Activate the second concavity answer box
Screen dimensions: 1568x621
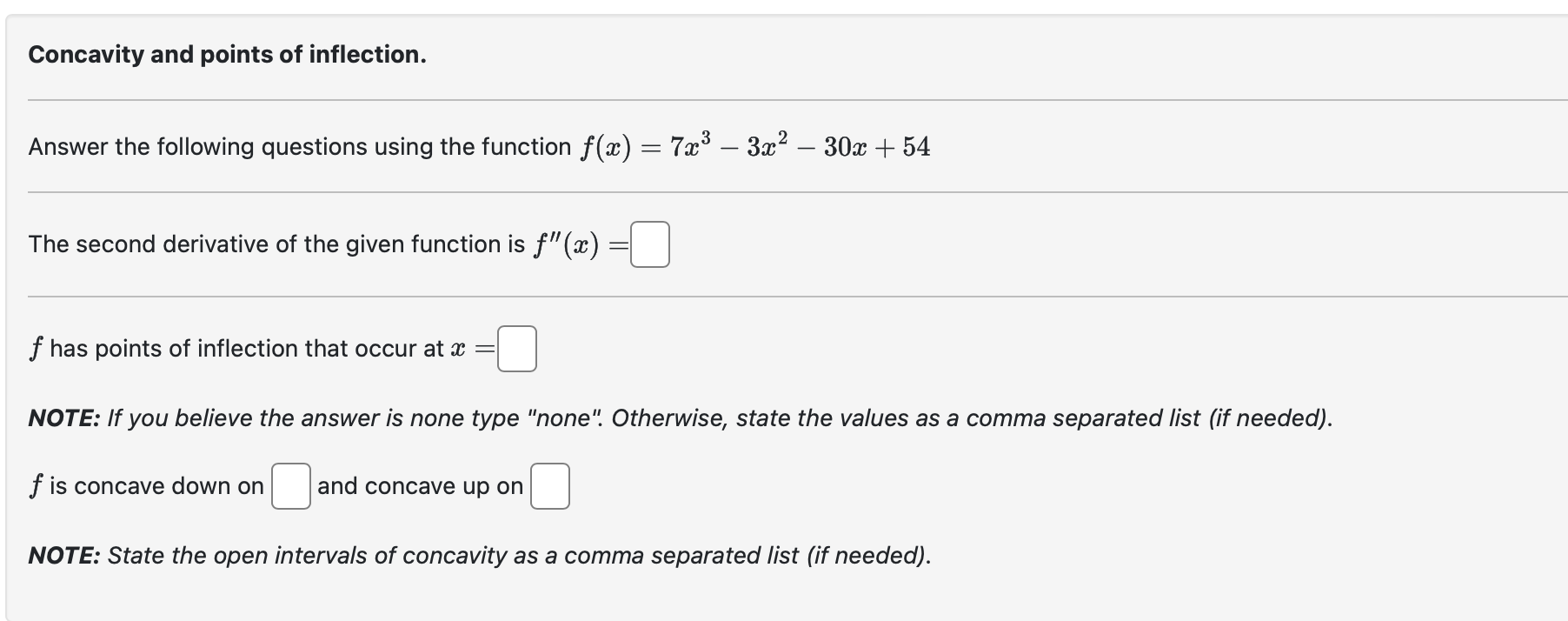pyautogui.click(x=548, y=484)
